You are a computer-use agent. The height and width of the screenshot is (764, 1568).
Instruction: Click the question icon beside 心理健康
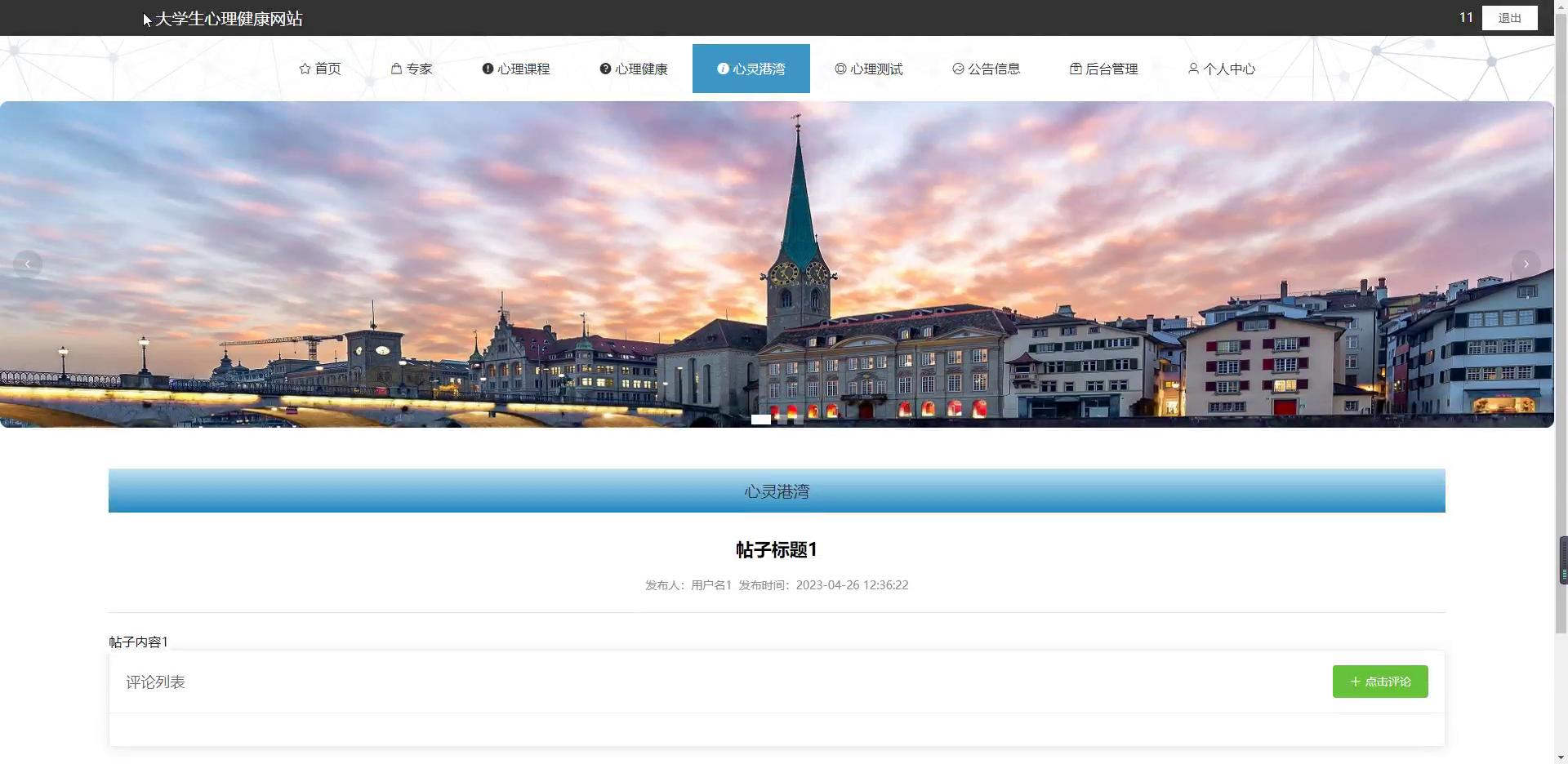[x=605, y=69]
